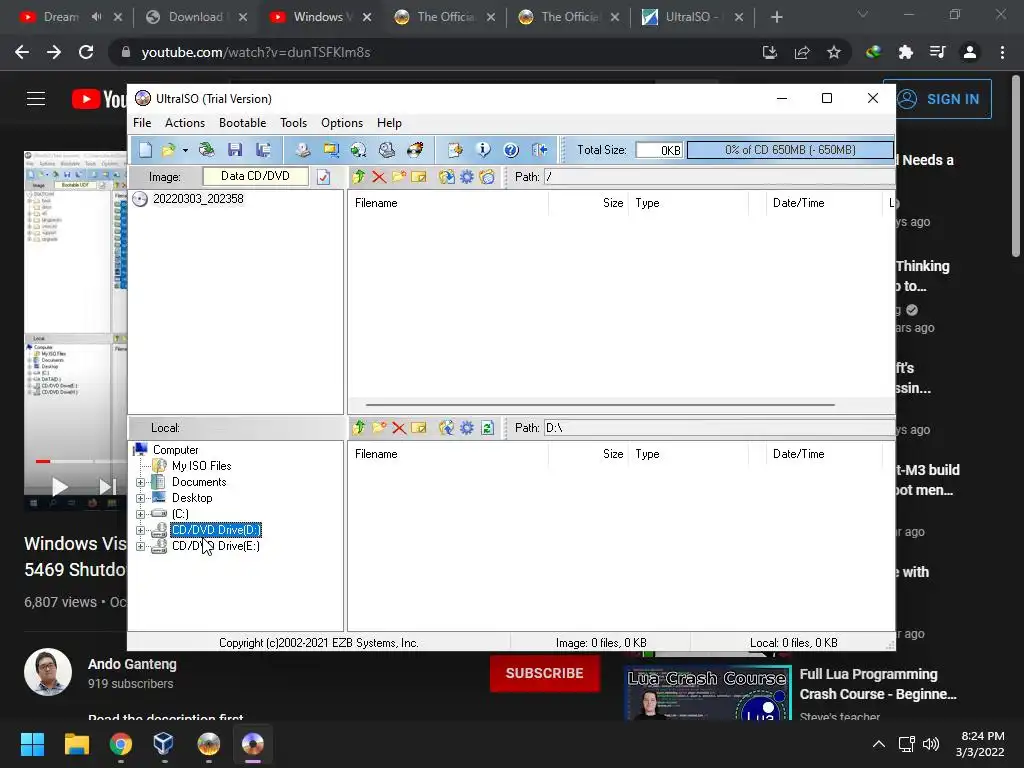Click the blue Help question mark icon
Screen dimensions: 1024x768
pyautogui.click(x=511, y=150)
